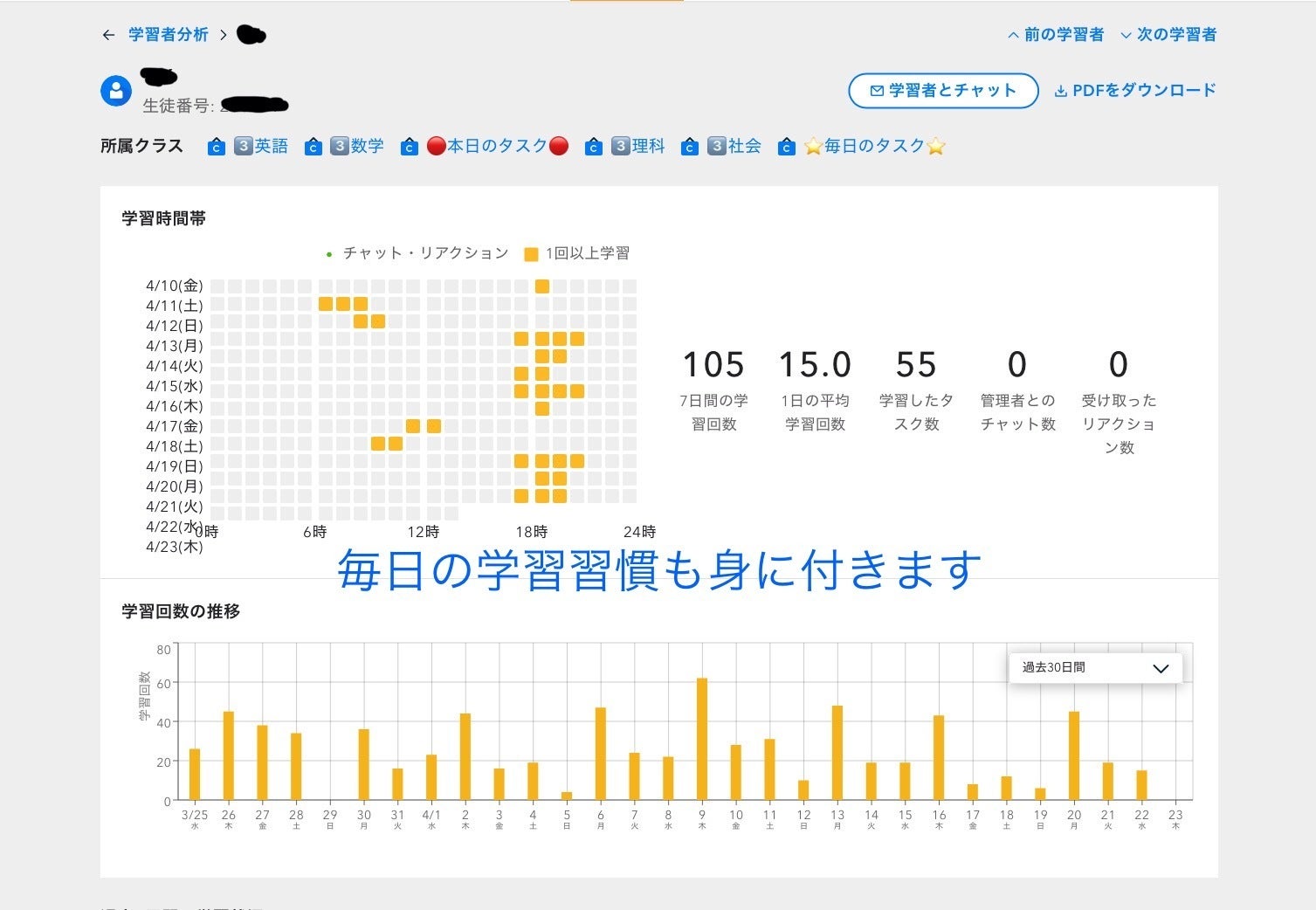This screenshot has width=1316, height=910.
Task: Open the 学習者分析 breadcrumb link
Action: 169,35
